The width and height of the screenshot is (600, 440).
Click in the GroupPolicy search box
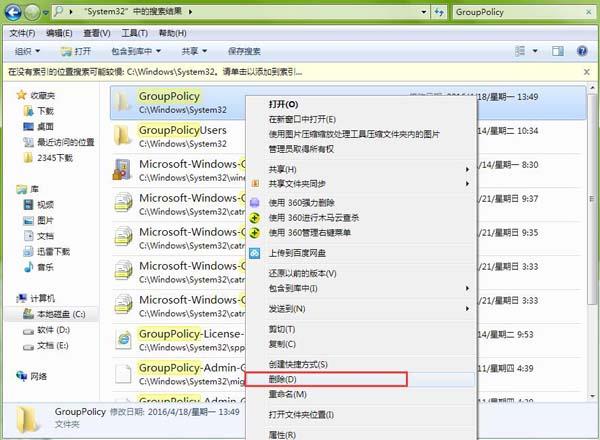click(x=510, y=13)
